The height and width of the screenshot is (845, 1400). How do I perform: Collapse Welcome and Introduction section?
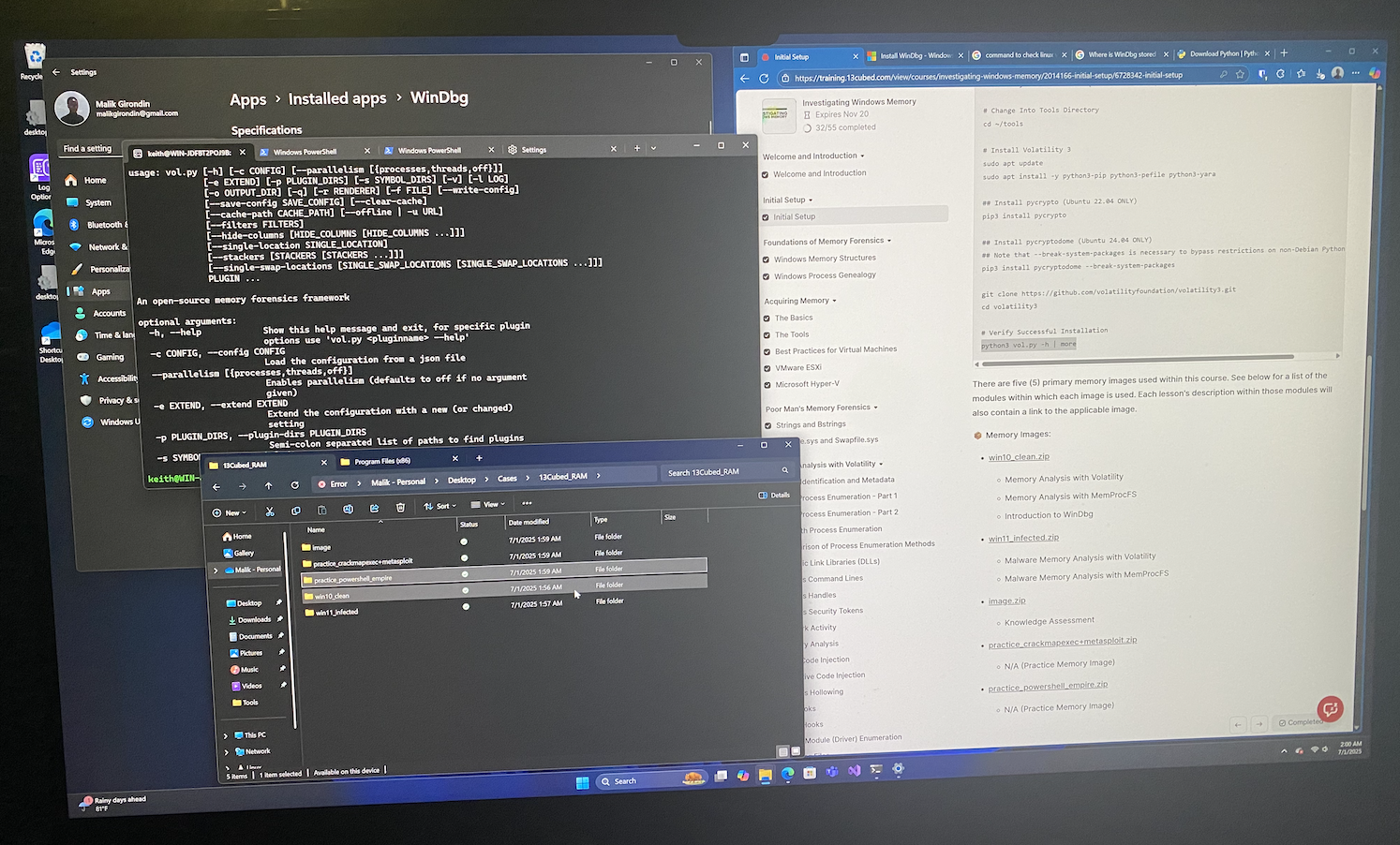[862, 156]
